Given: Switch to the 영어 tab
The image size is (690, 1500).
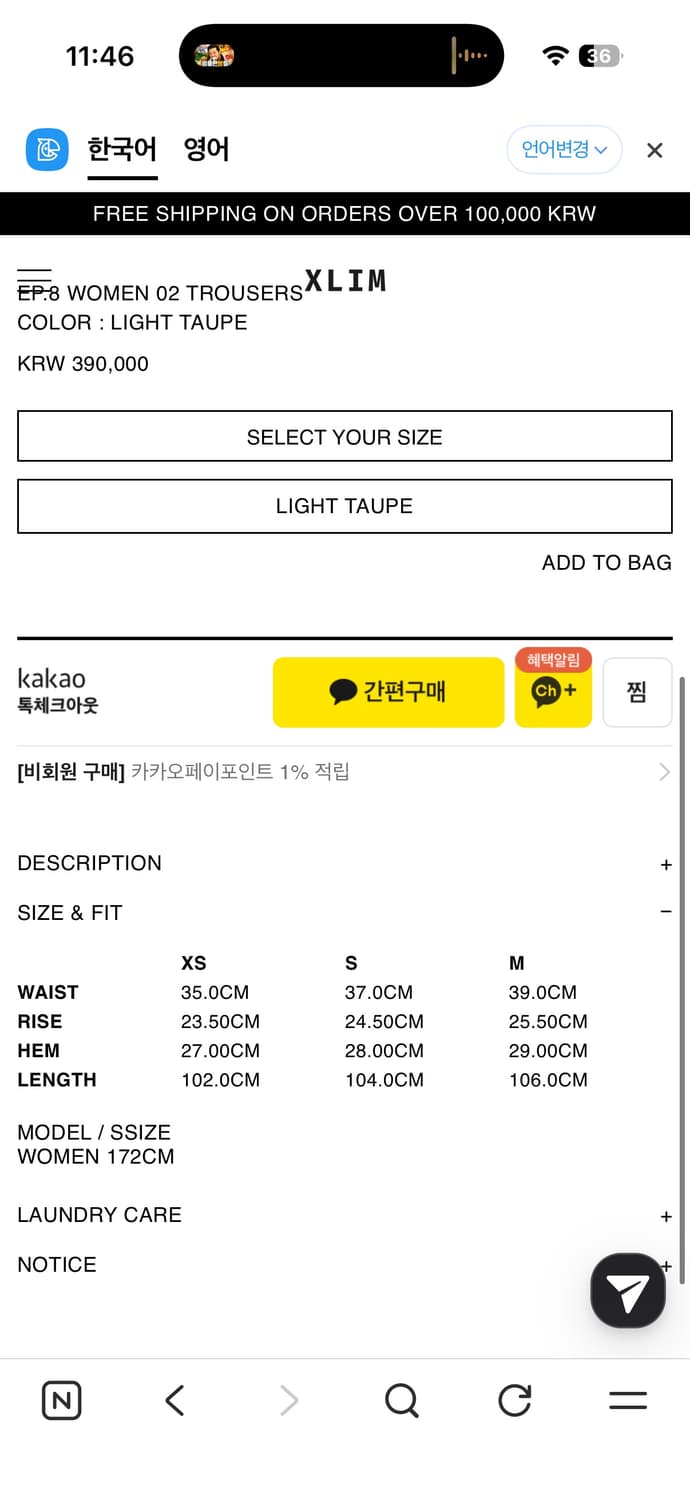Looking at the screenshot, I should point(207,150).
